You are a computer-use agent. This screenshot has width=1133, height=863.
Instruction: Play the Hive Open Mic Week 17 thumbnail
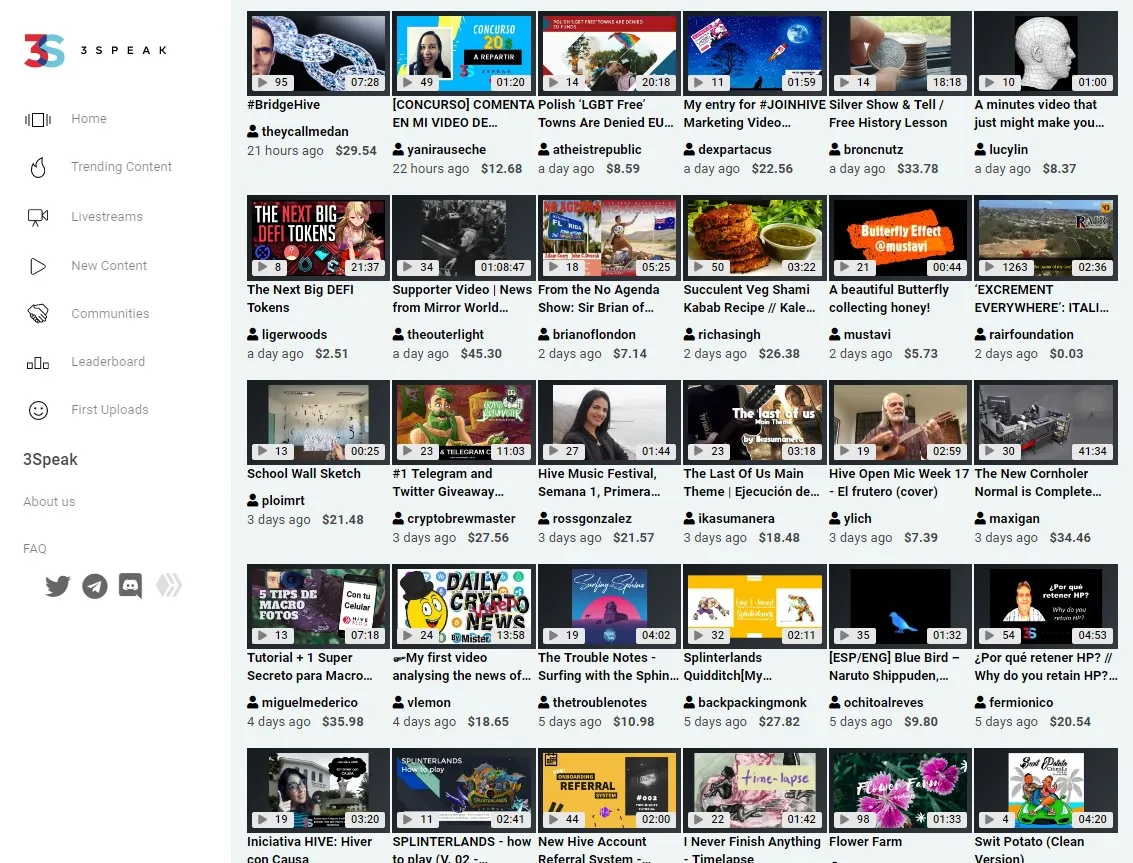900,421
